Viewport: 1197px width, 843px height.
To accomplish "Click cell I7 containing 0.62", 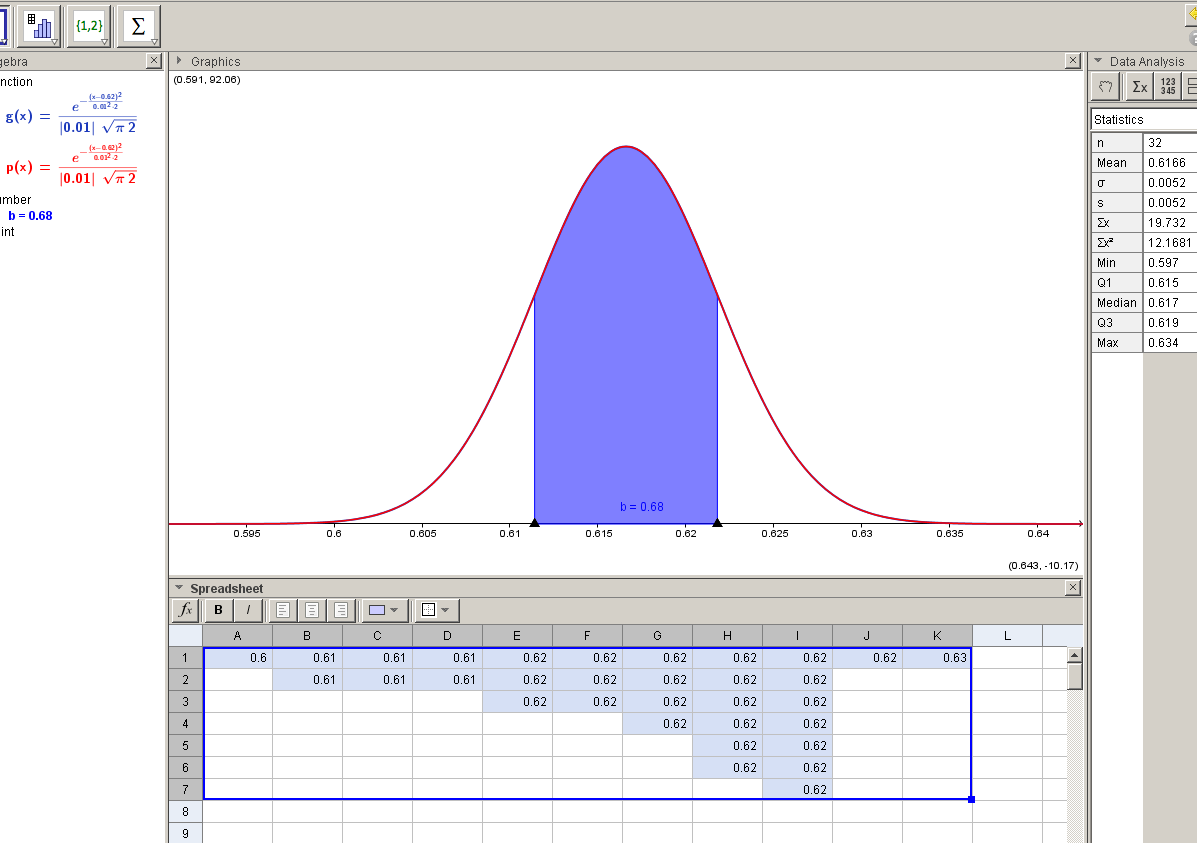I will click(x=797, y=790).
